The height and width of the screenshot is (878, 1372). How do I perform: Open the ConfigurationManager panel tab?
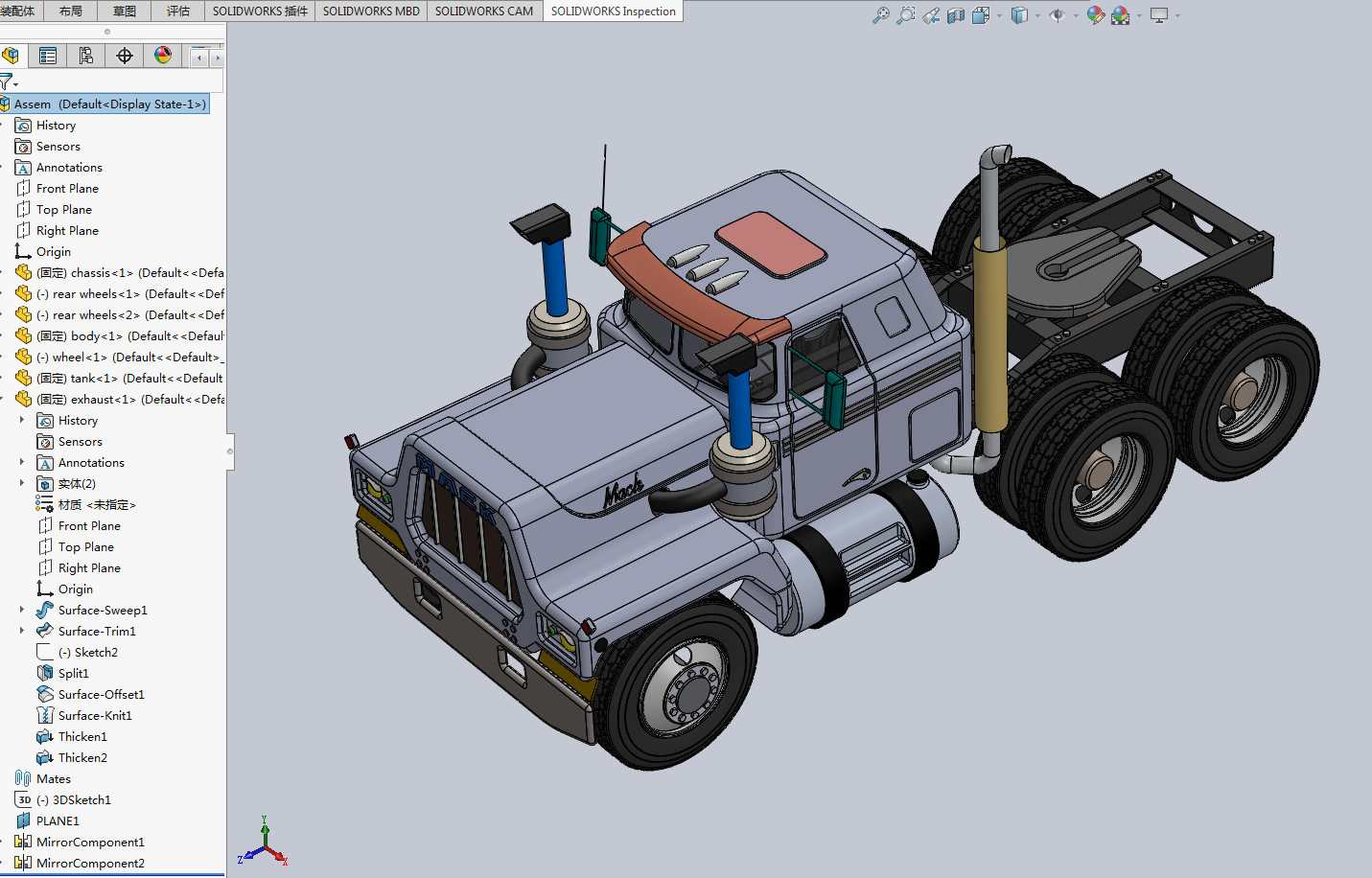[86, 56]
